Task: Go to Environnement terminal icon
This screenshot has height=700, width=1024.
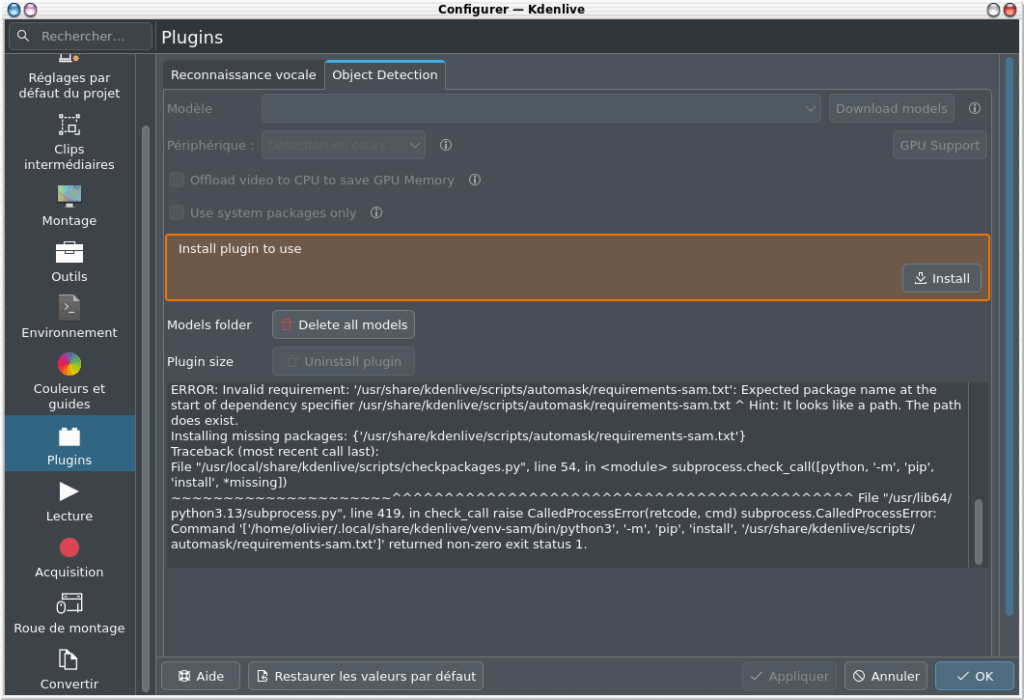Action: click(x=69, y=307)
